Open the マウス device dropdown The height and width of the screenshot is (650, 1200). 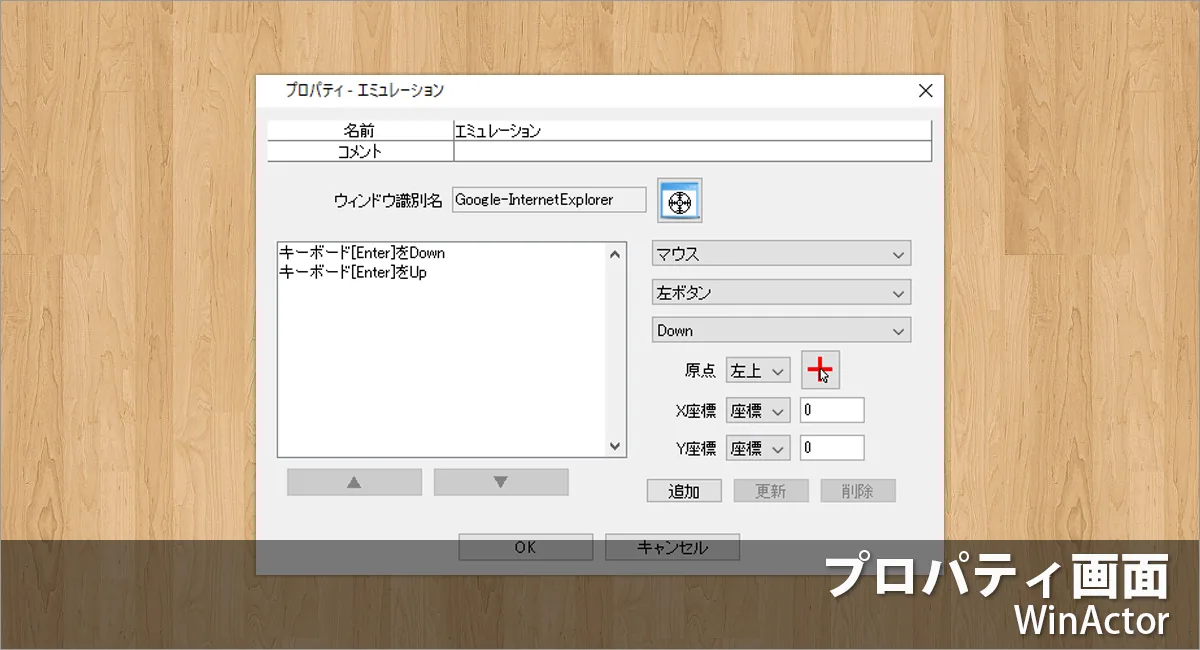click(x=781, y=254)
